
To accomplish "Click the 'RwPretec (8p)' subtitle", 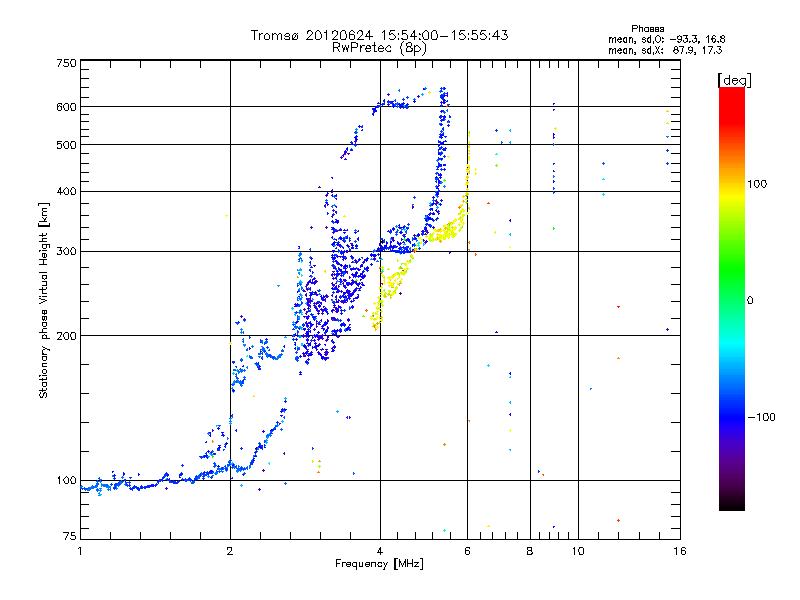I will [x=379, y=48].
